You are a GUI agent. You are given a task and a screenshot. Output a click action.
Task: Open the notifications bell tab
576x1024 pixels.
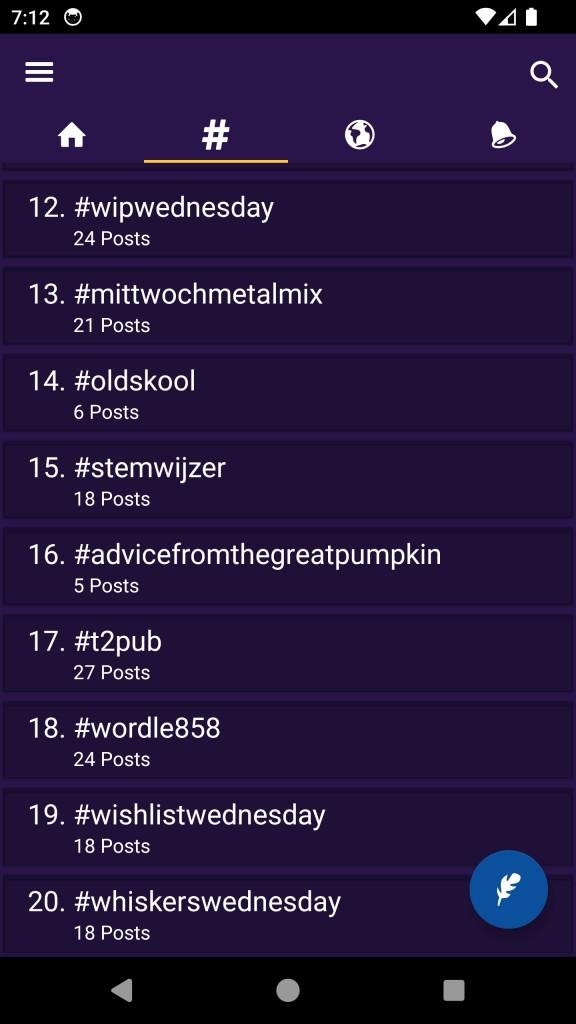click(x=504, y=135)
